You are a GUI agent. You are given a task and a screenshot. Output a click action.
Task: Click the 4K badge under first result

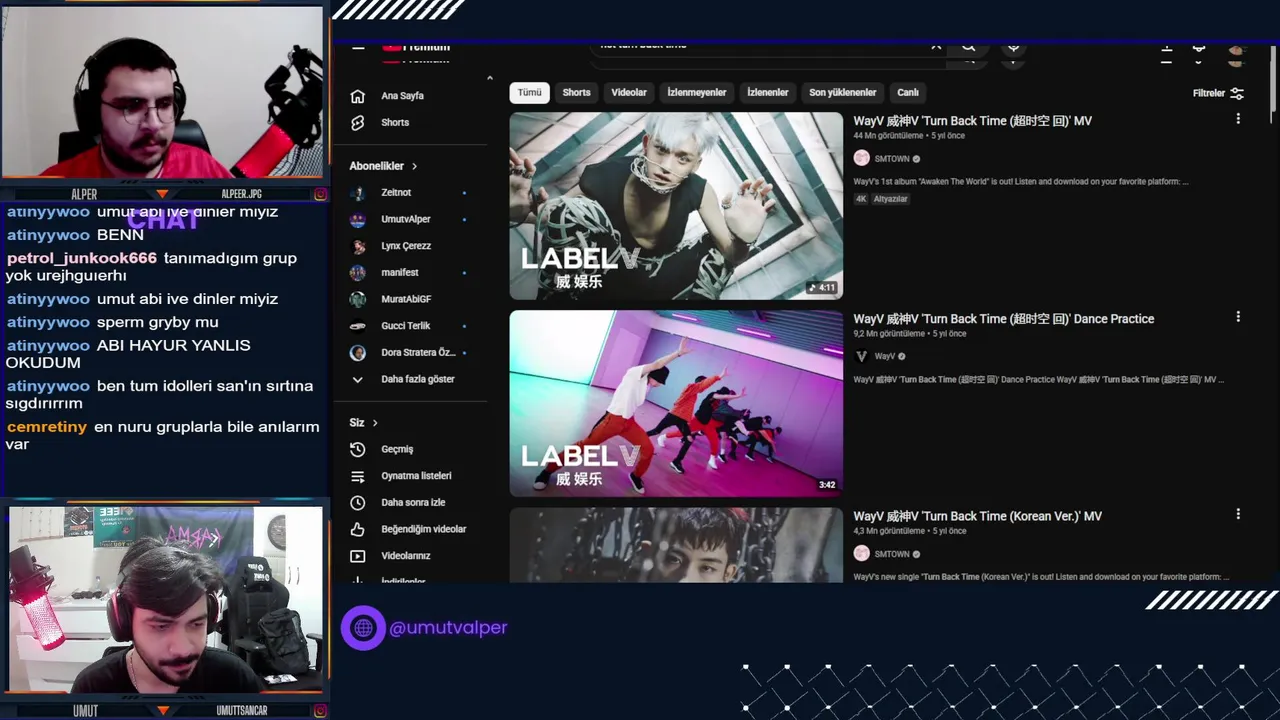coord(861,199)
